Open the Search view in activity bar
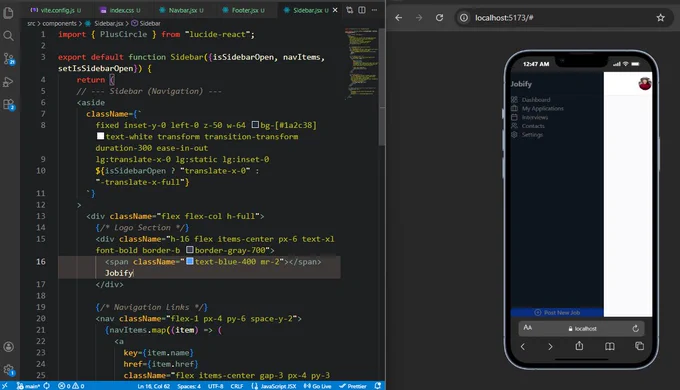This screenshot has height=390, width=680. click(x=8, y=36)
